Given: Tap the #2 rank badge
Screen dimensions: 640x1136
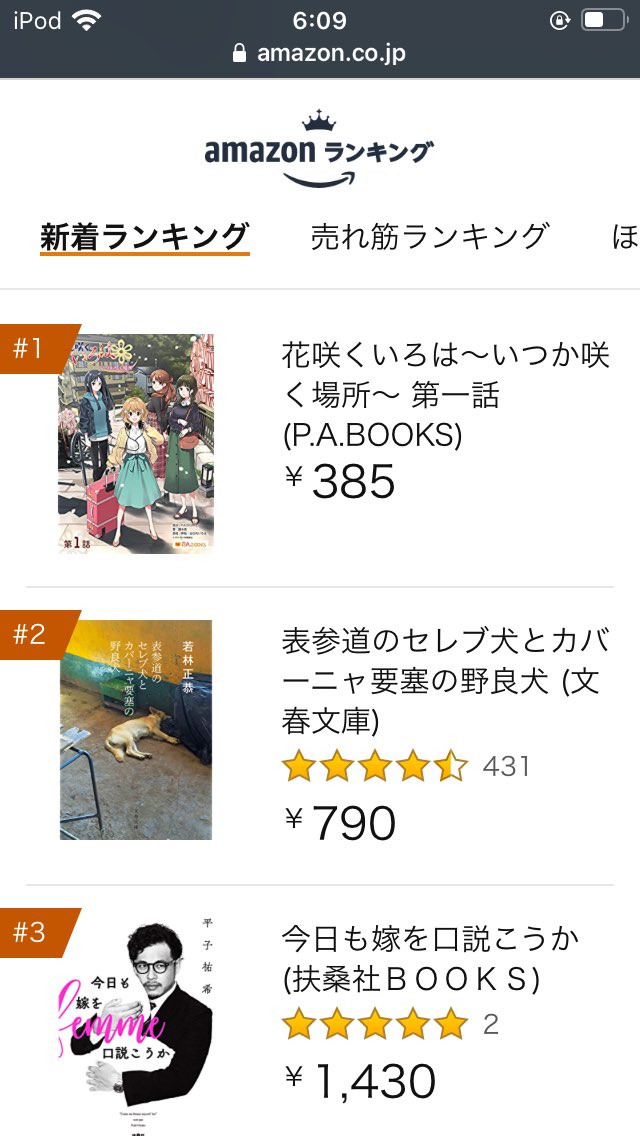Looking at the screenshot, I should (36, 635).
